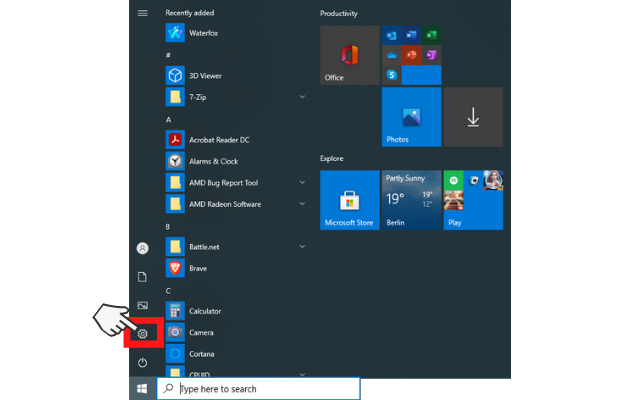Click the 'Type here to search' box
Viewport: 640px width, 400px height.
[259, 389]
